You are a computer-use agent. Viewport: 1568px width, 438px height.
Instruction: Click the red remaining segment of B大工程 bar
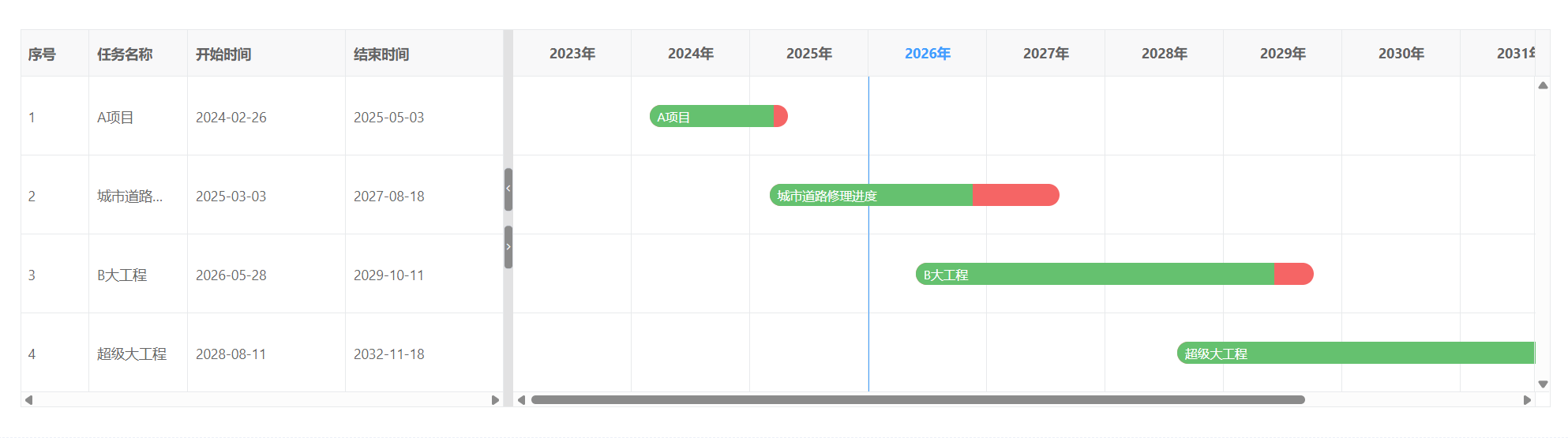(1294, 274)
